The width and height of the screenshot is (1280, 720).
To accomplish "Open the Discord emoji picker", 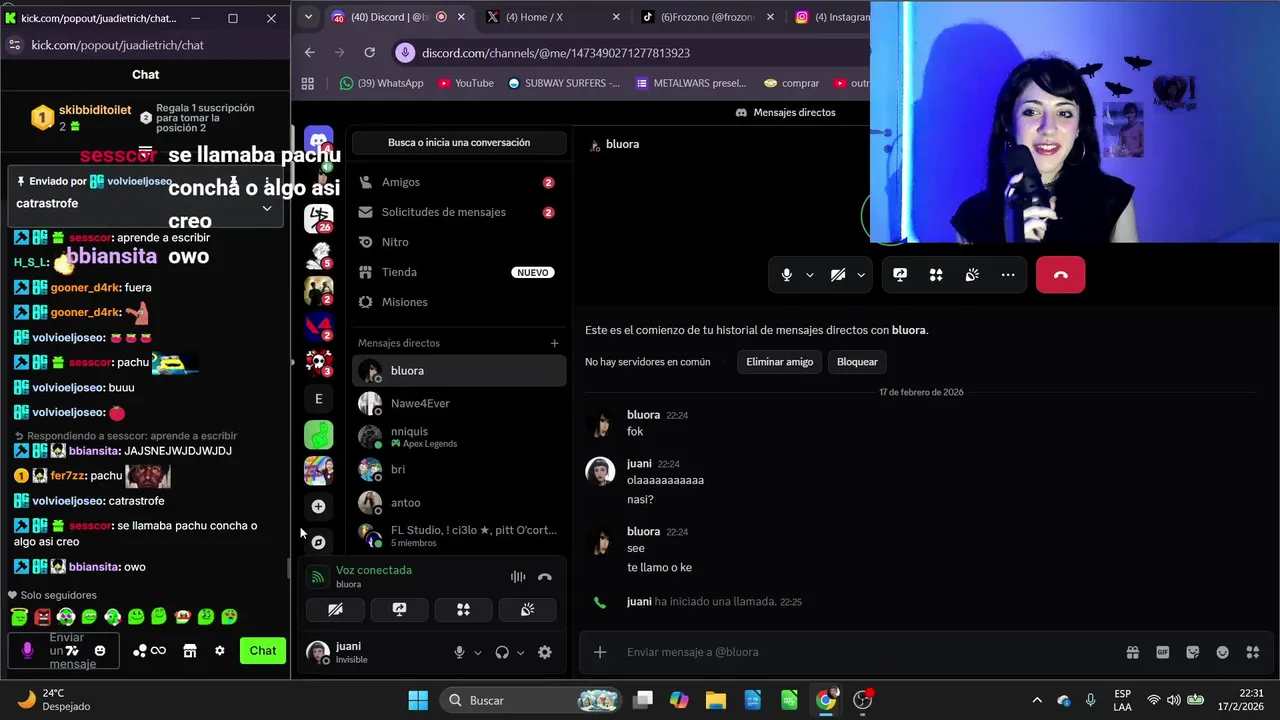I will click(x=1222, y=652).
